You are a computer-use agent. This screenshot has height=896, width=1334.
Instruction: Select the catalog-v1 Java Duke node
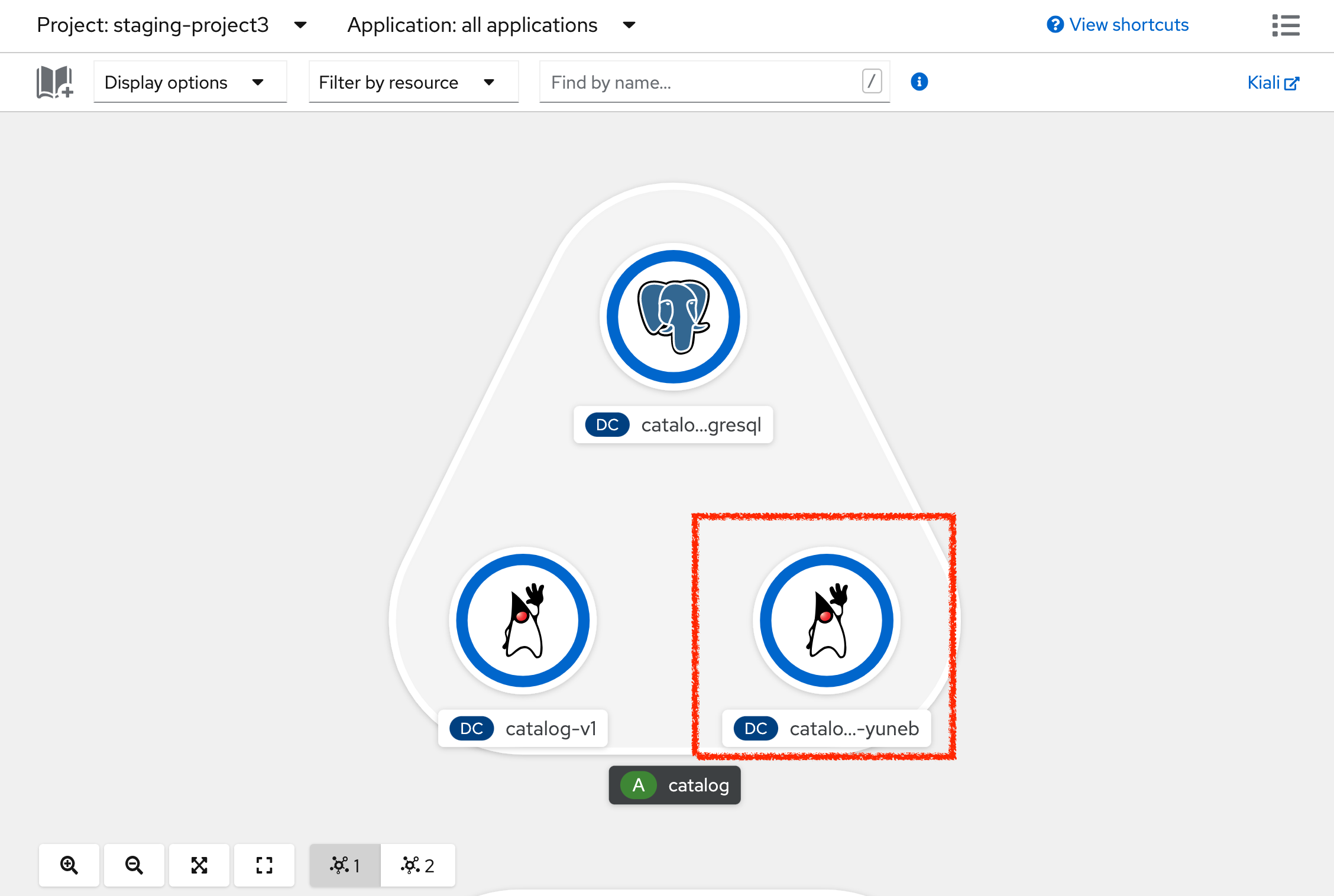pyautogui.click(x=523, y=621)
